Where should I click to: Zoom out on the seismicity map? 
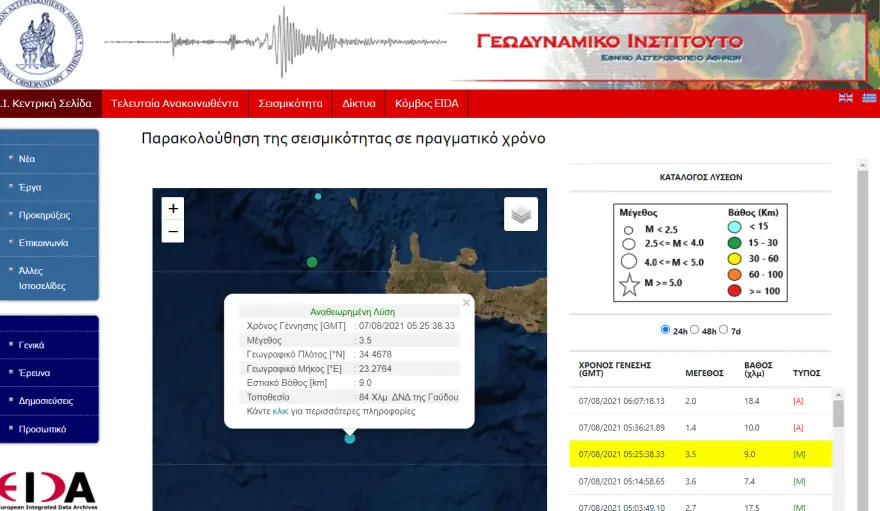(173, 231)
